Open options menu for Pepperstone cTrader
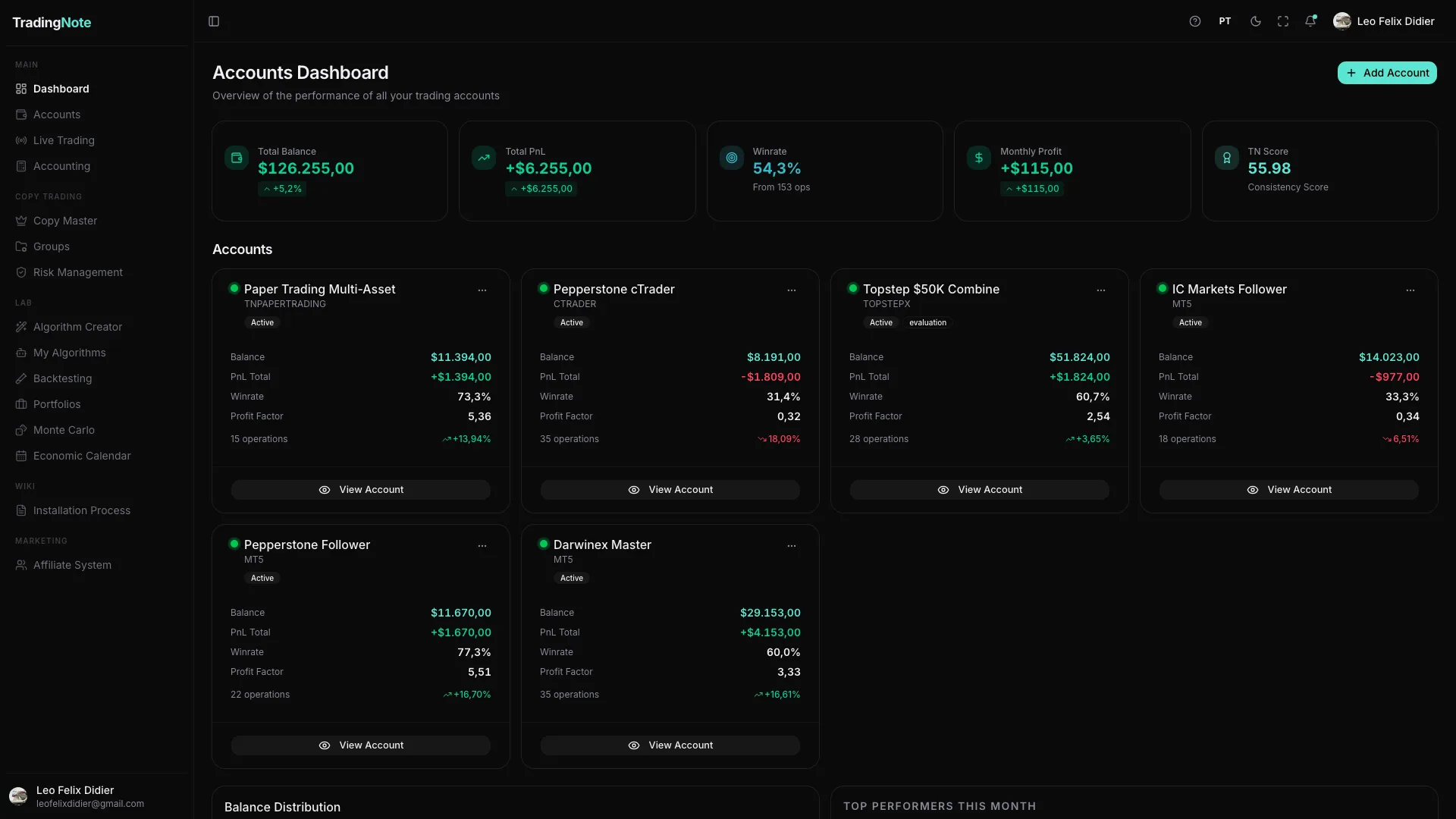Screen dimensions: 1456x819 (792, 290)
